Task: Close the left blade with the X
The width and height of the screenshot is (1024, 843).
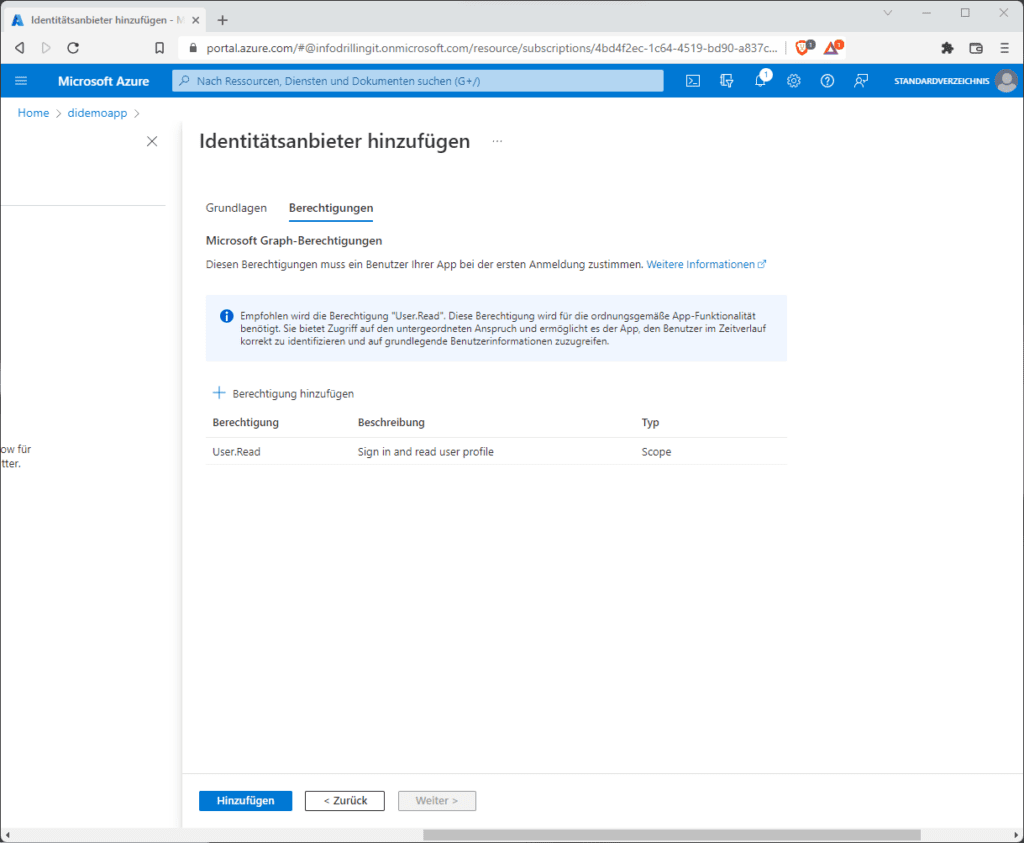Action: pos(152,141)
